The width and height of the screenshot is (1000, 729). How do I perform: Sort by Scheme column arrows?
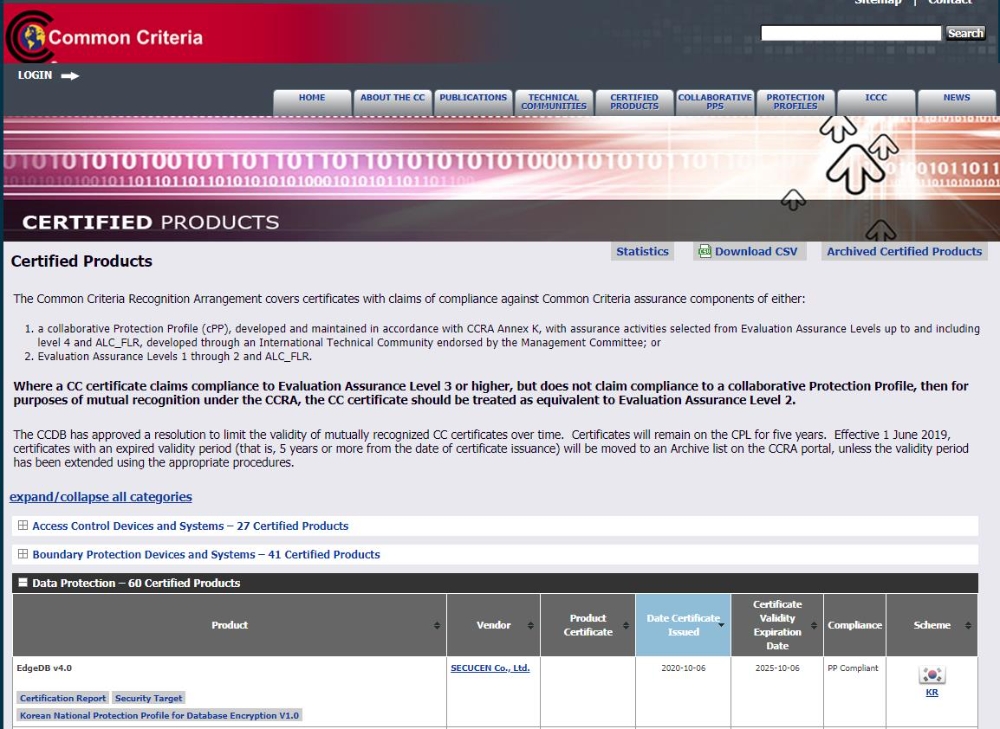(x=968, y=626)
